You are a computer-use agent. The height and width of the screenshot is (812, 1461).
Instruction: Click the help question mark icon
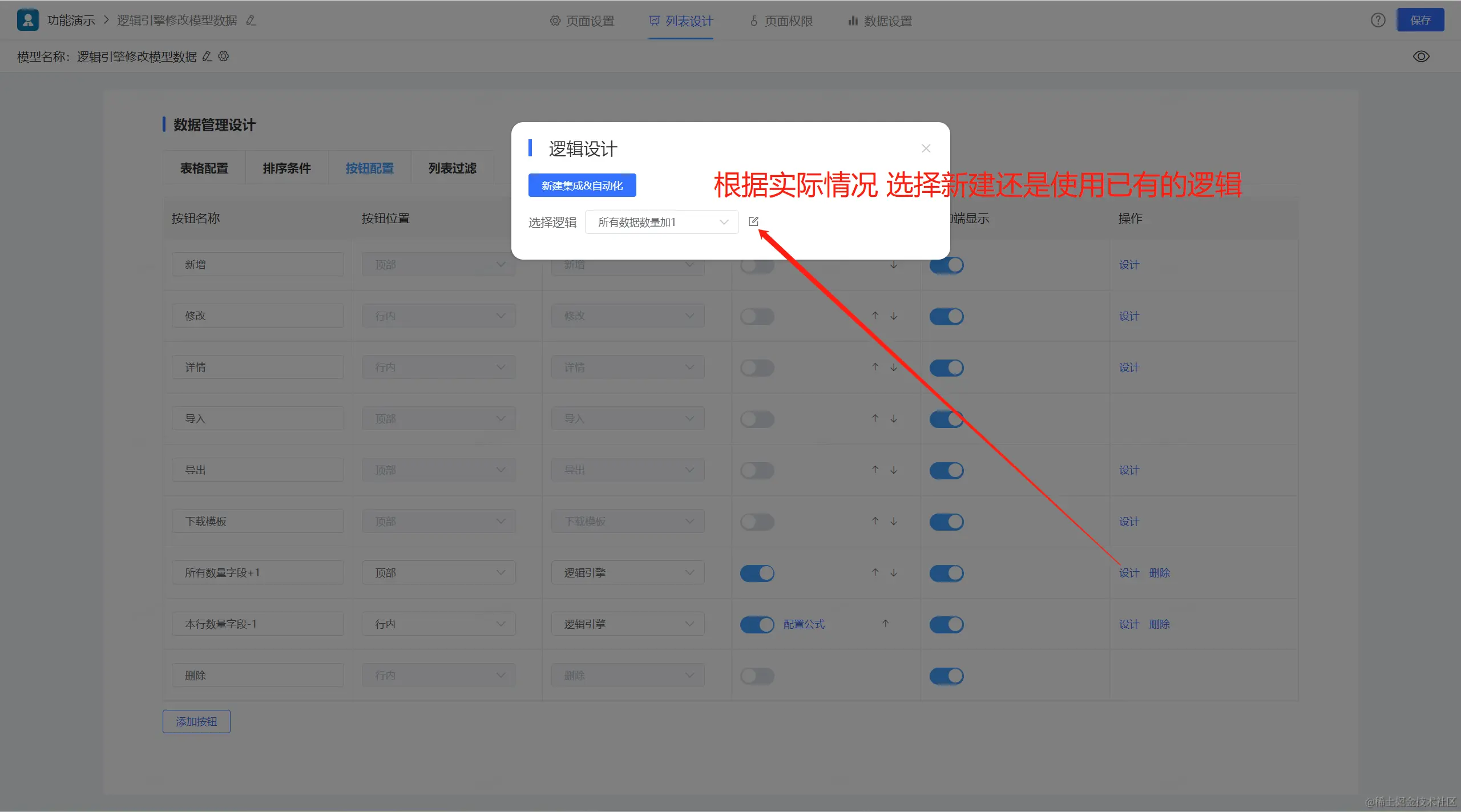(1378, 21)
